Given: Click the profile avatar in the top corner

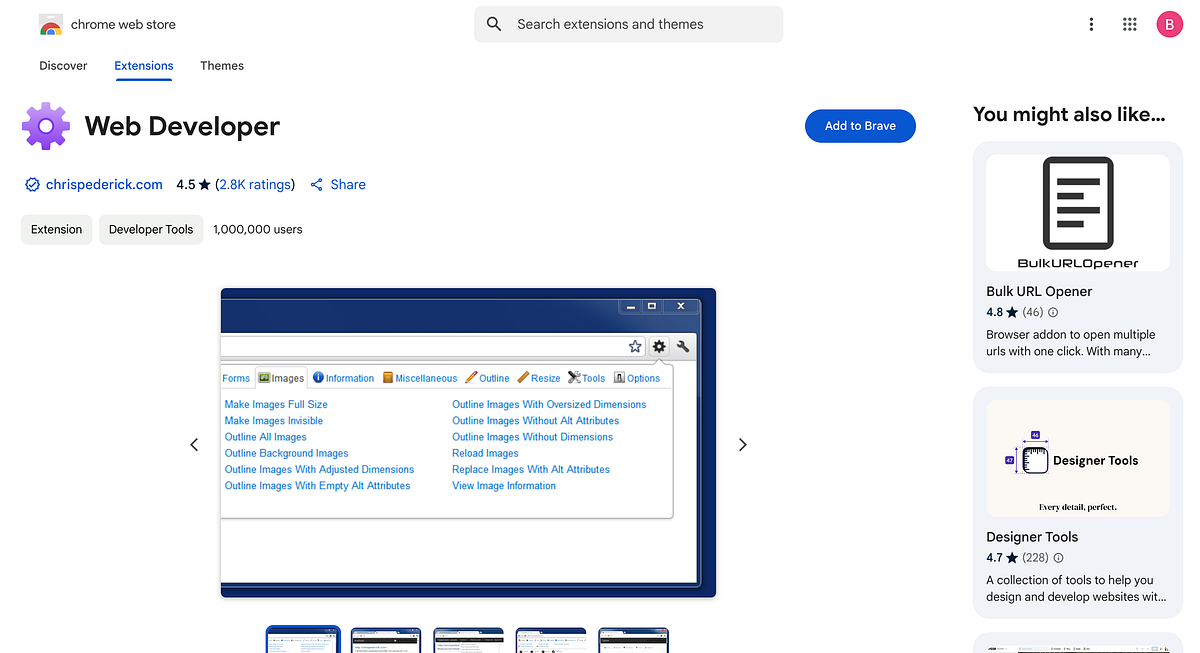Looking at the screenshot, I should point(1170,24).
